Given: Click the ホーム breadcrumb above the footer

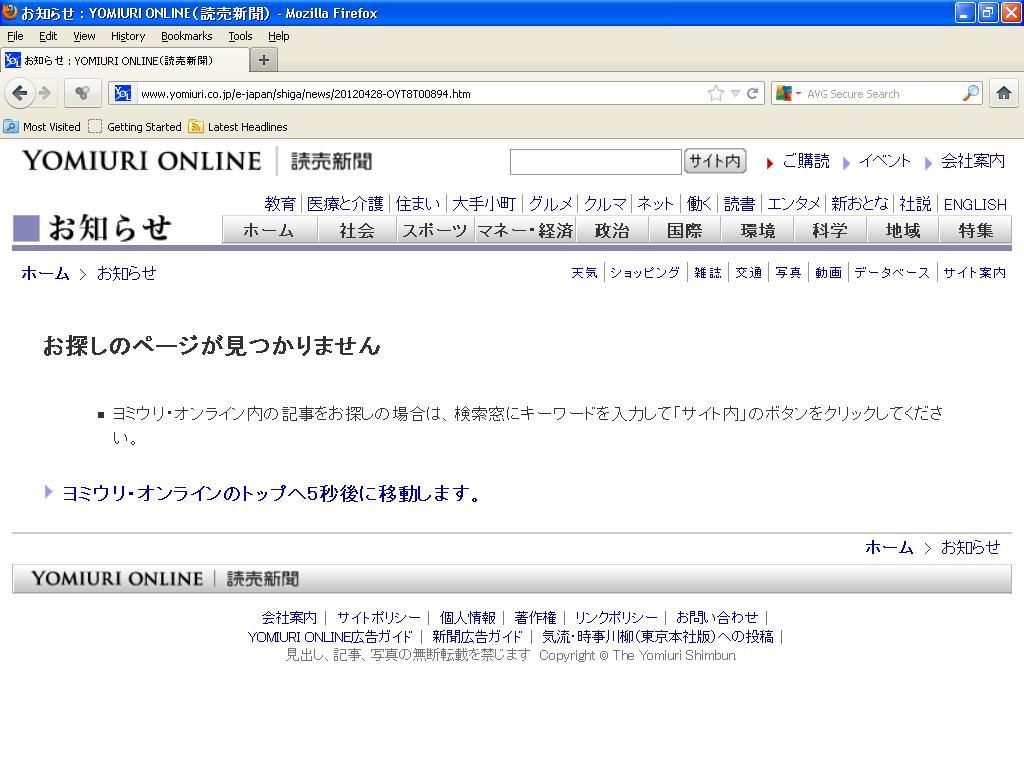Looking at the screenshot, I should (x=889, y=547).
